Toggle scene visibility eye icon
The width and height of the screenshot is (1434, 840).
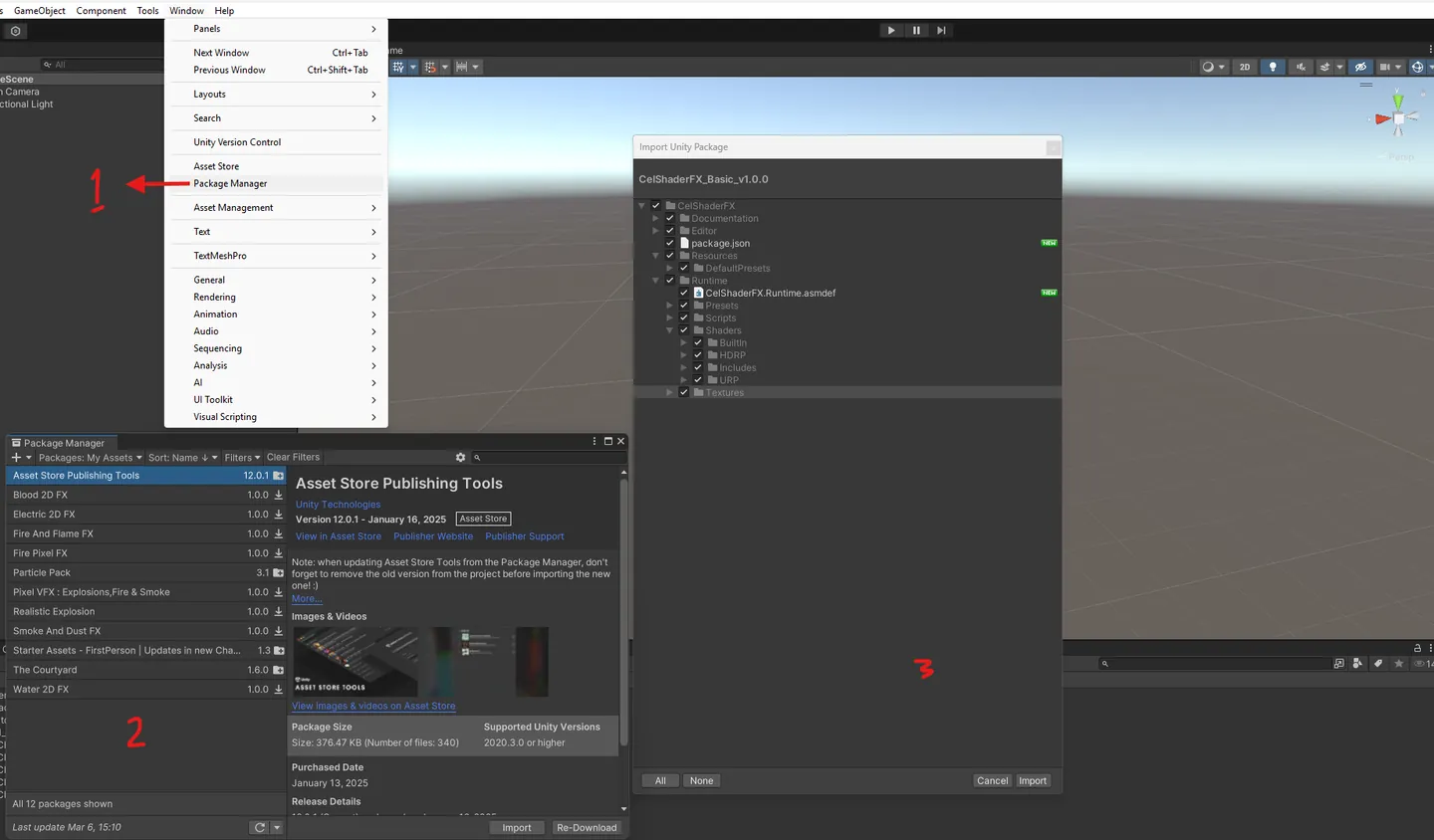click(x=1360, y=67)
